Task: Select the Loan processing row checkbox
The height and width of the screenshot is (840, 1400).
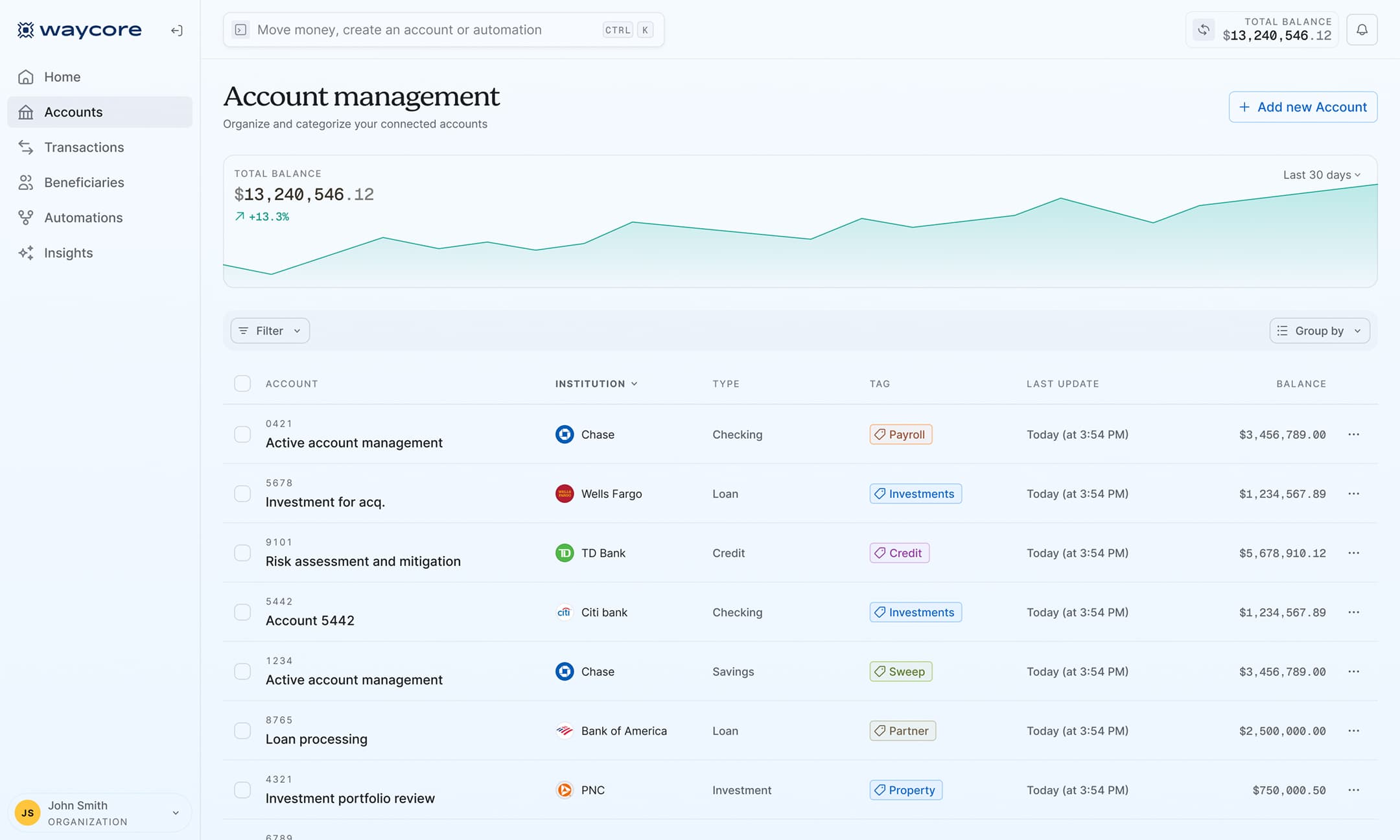Action: (x=242, y=730)
